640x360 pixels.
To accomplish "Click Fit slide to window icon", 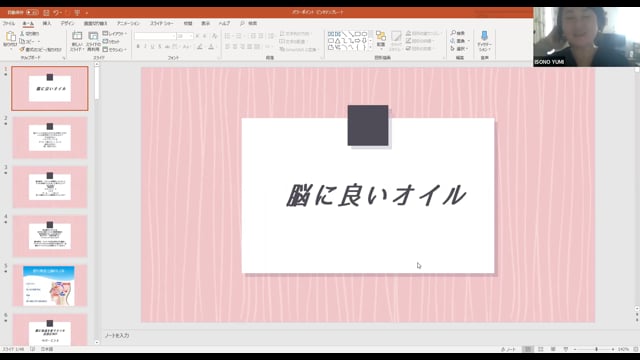I will click(x=636, y=349).
